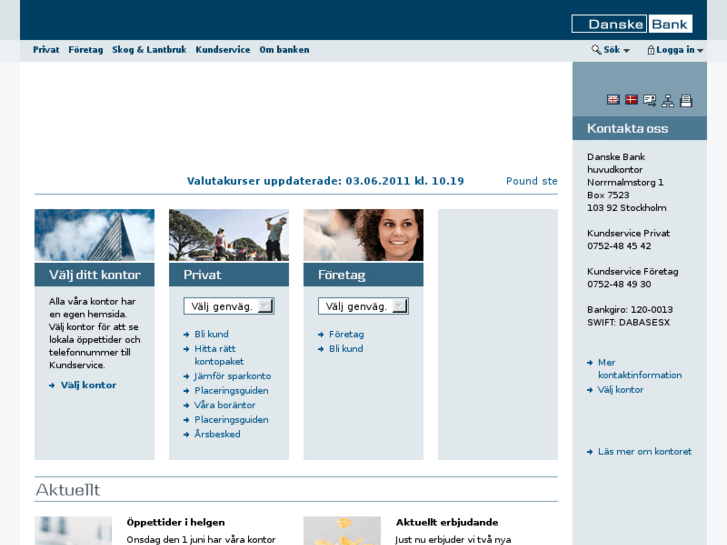The image size is (727, 545).
Task: Open the Företag menu item
Action: click(86, 50)
